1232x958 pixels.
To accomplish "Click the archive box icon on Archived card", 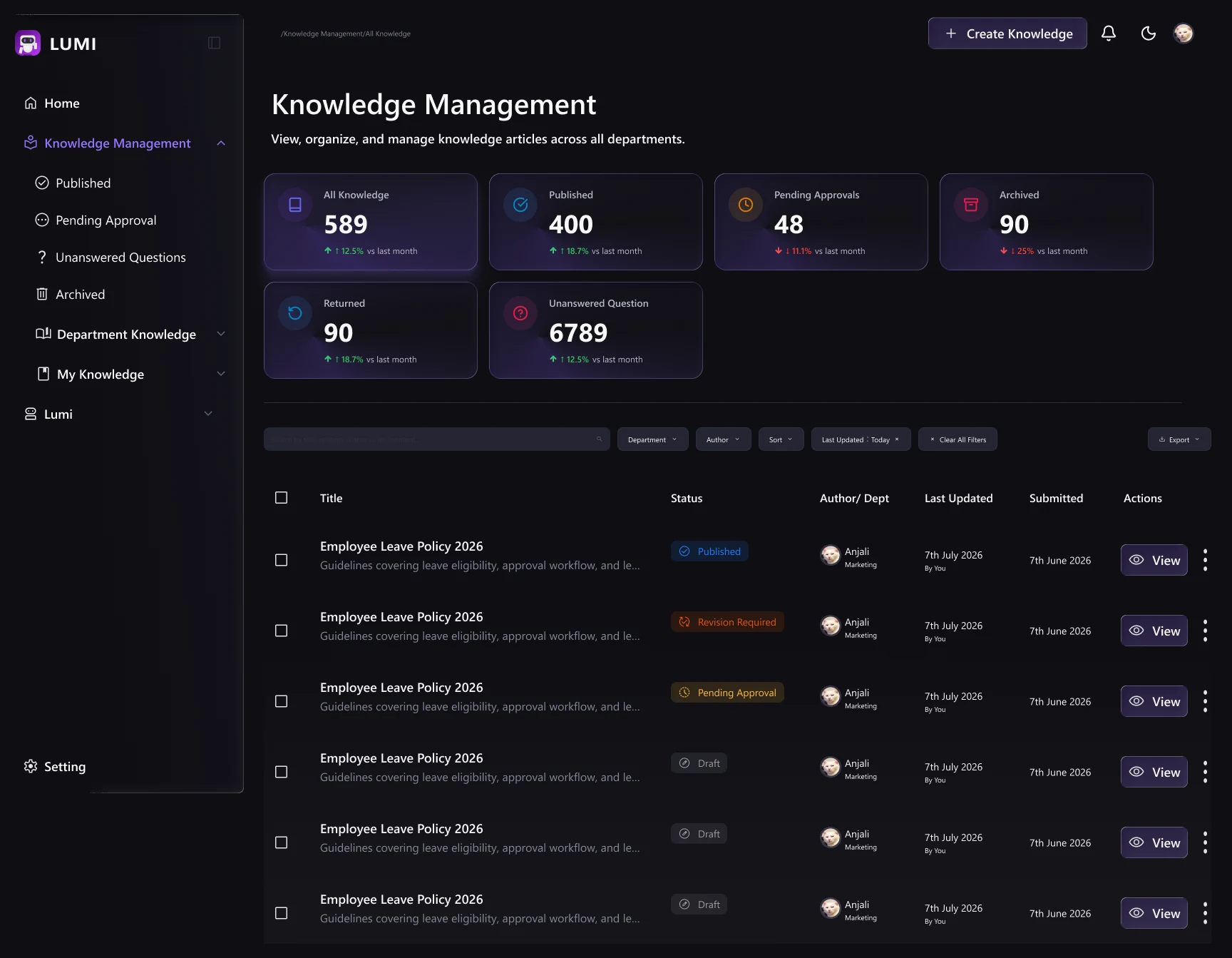I will (x=971, y=205).
